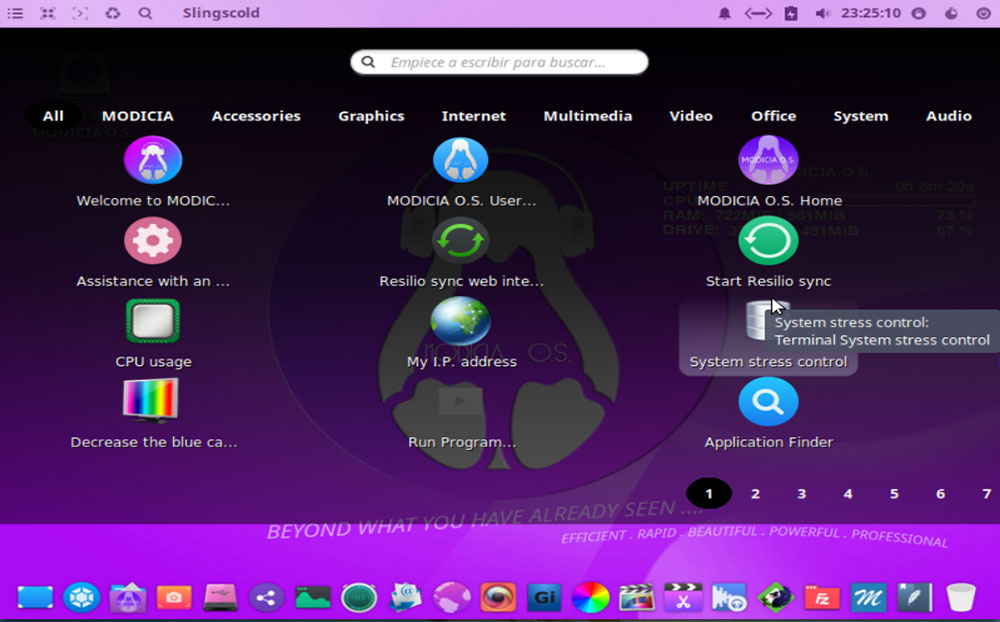Open Application Finder magnifier icon

click(768, 402)
